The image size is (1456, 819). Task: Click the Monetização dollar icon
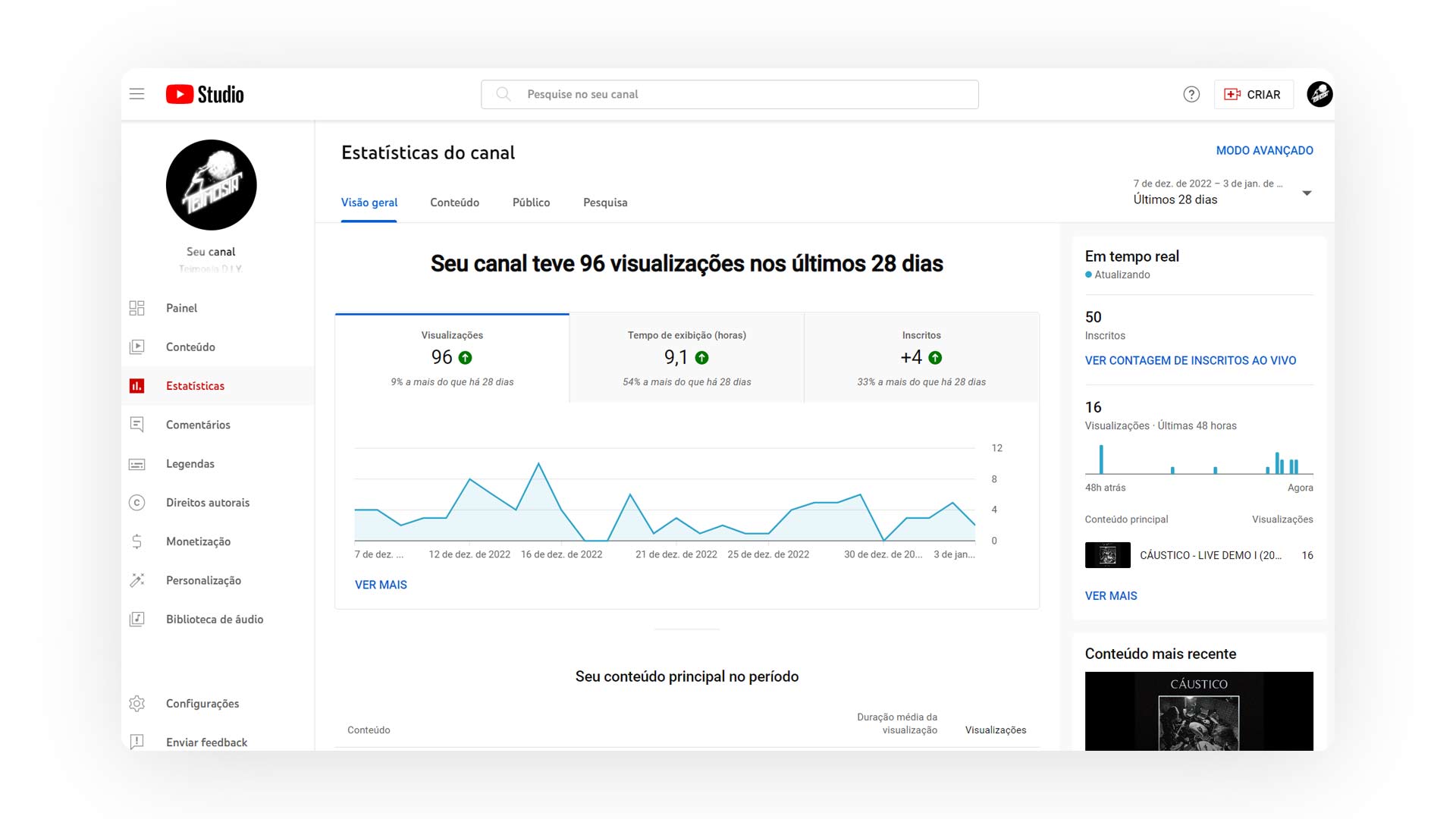[x=137, y=541]
